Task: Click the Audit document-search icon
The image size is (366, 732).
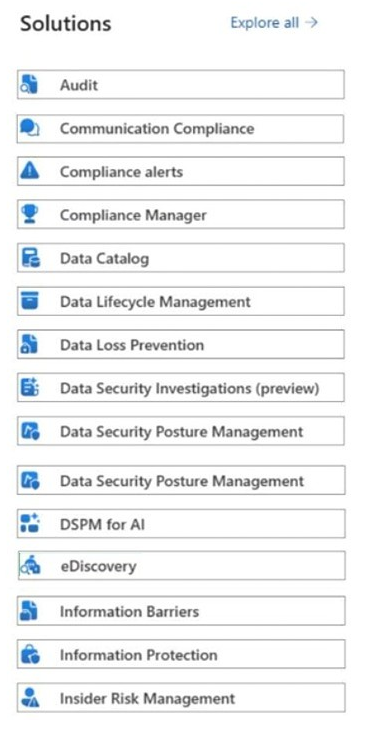Action: click(x=30, y=85)
